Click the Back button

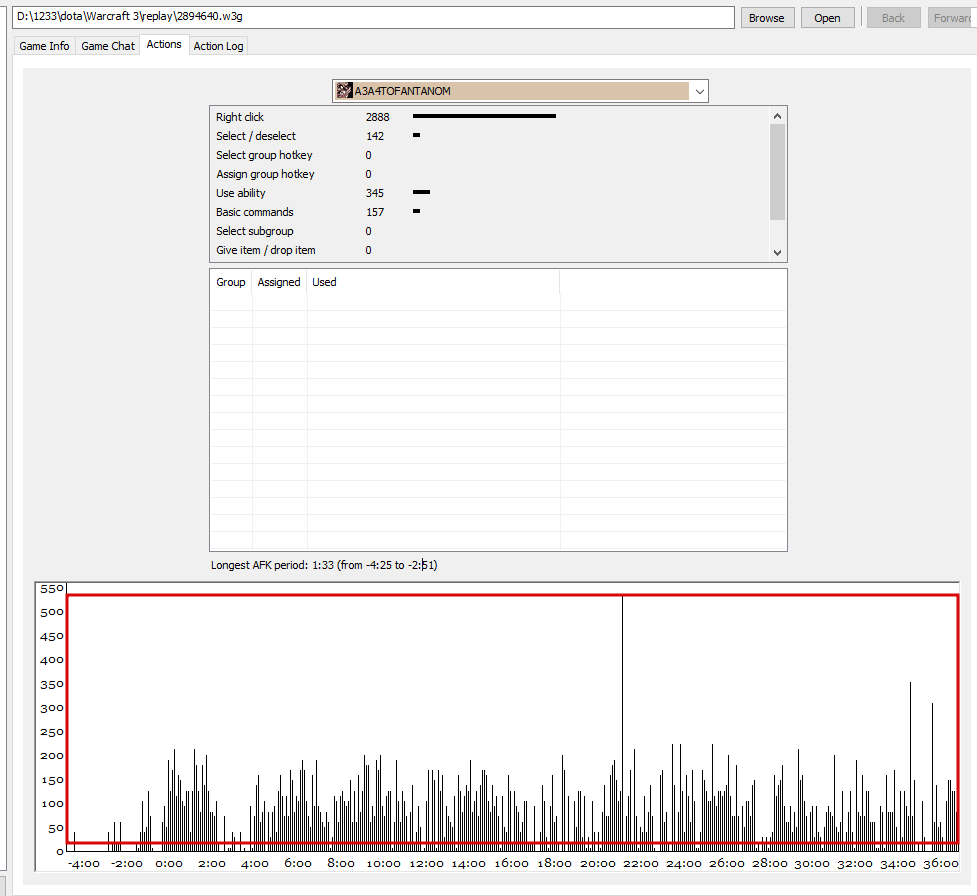893,17
